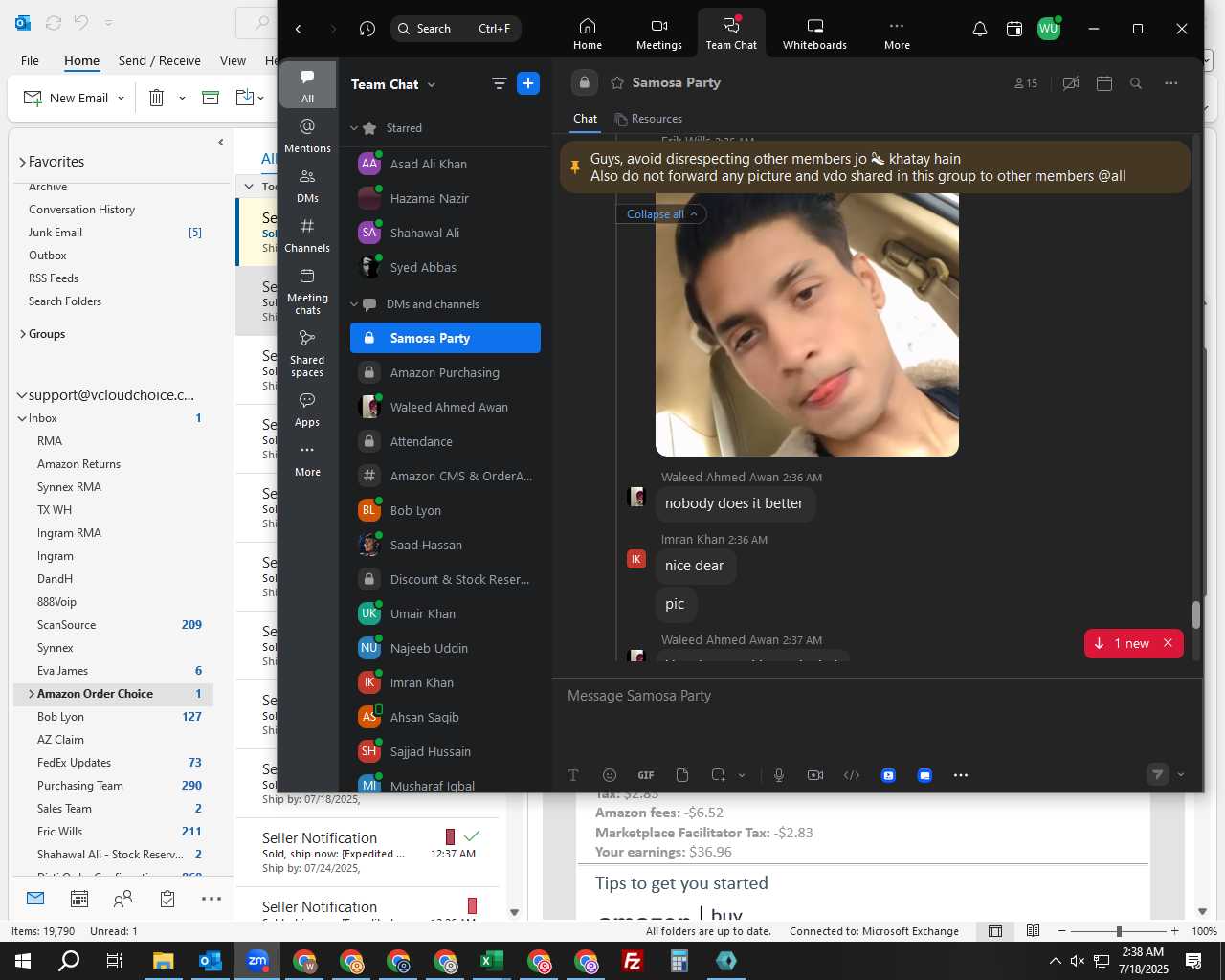Collapse the Starred section
Image resolution: width=1225 pixels, height=980 pixels.
click(x=354, y=128)
